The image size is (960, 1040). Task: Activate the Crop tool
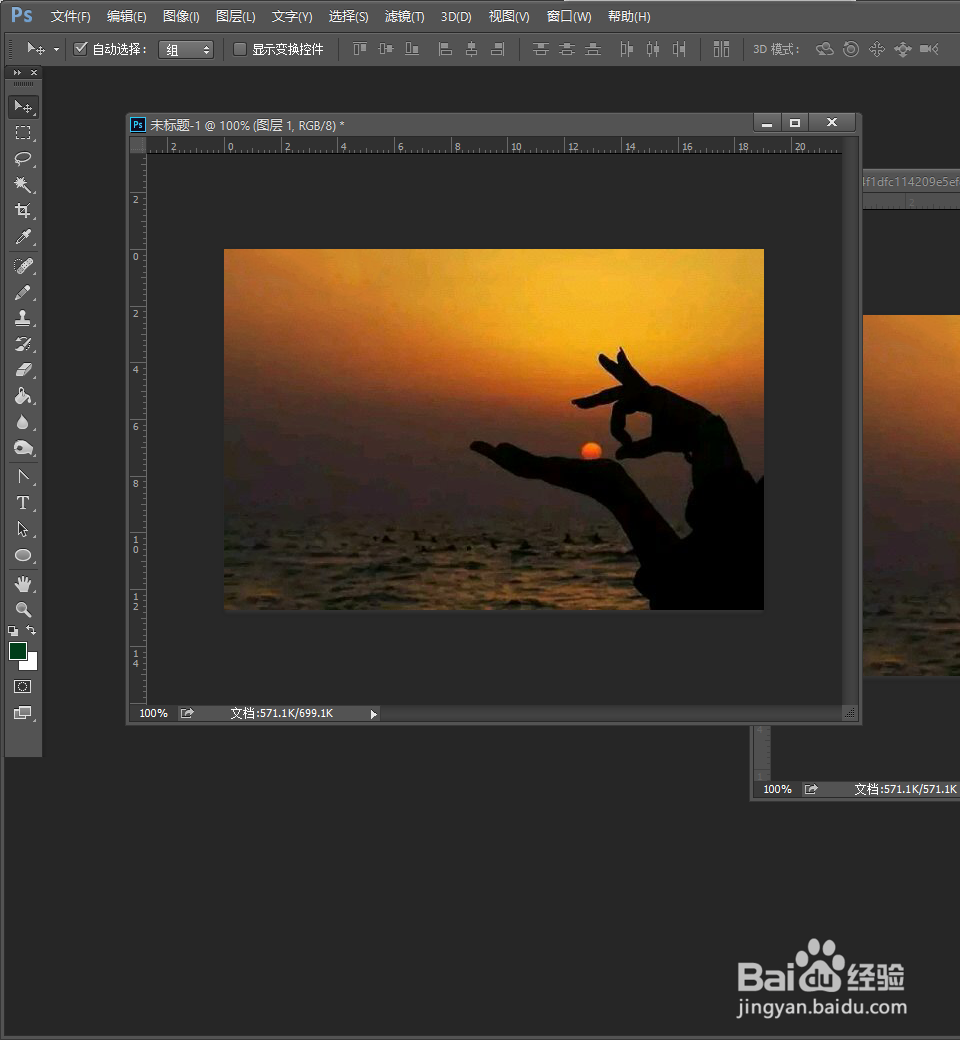[24, 211]
